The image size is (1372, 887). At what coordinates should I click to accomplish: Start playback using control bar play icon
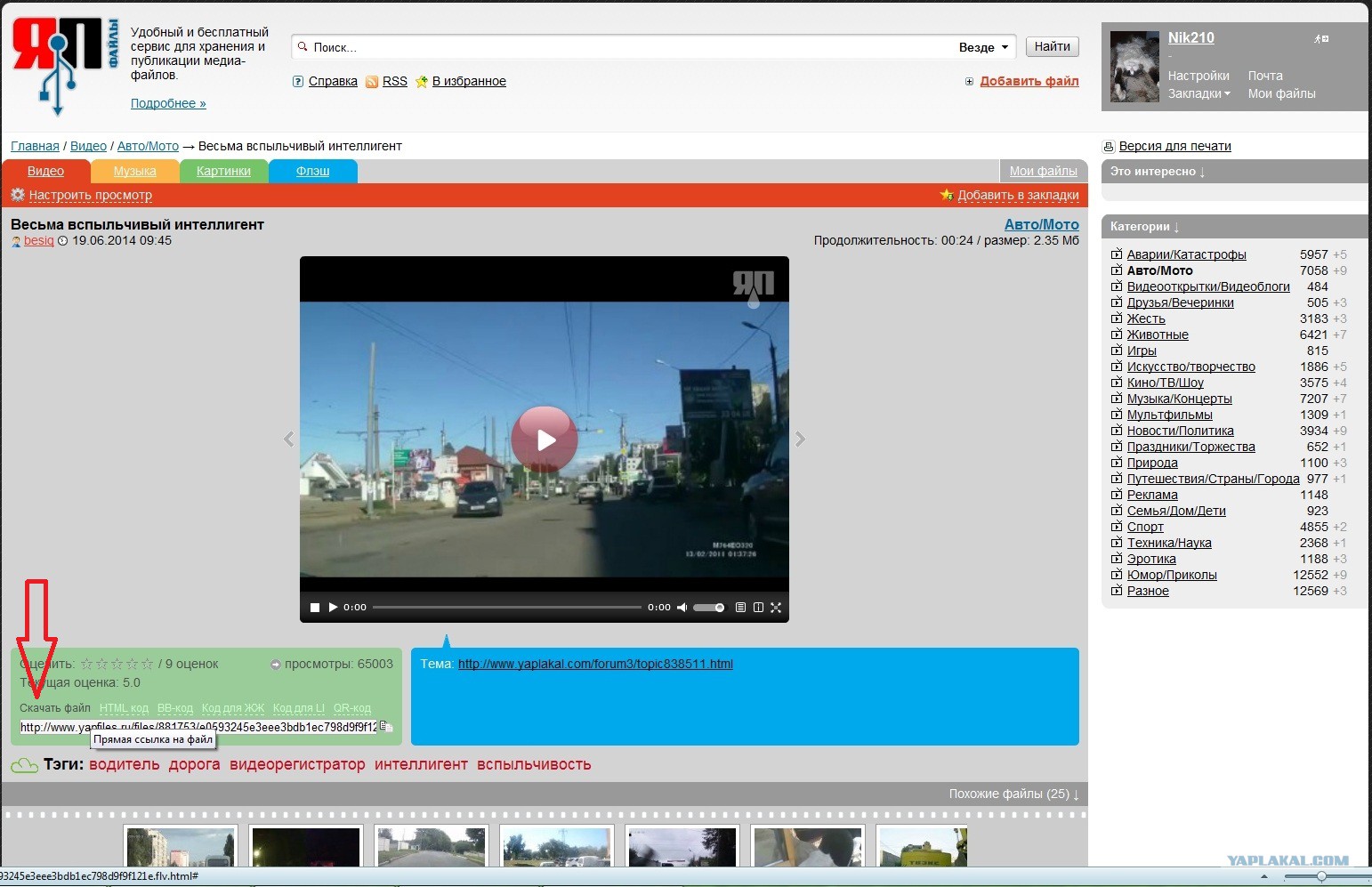tap(333, 607)
